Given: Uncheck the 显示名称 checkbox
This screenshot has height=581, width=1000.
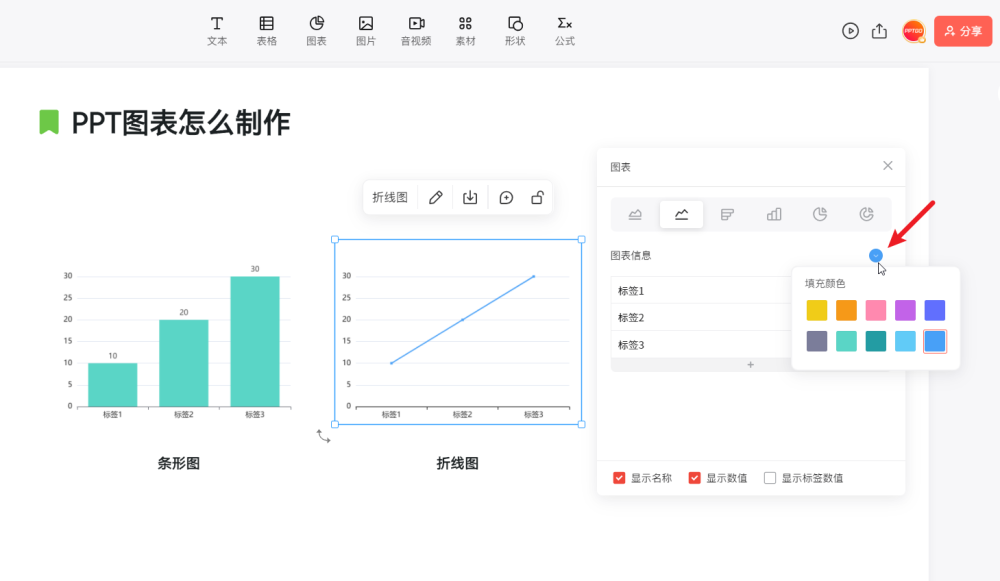Looking at the screenshot, I should tap(619, 477).
